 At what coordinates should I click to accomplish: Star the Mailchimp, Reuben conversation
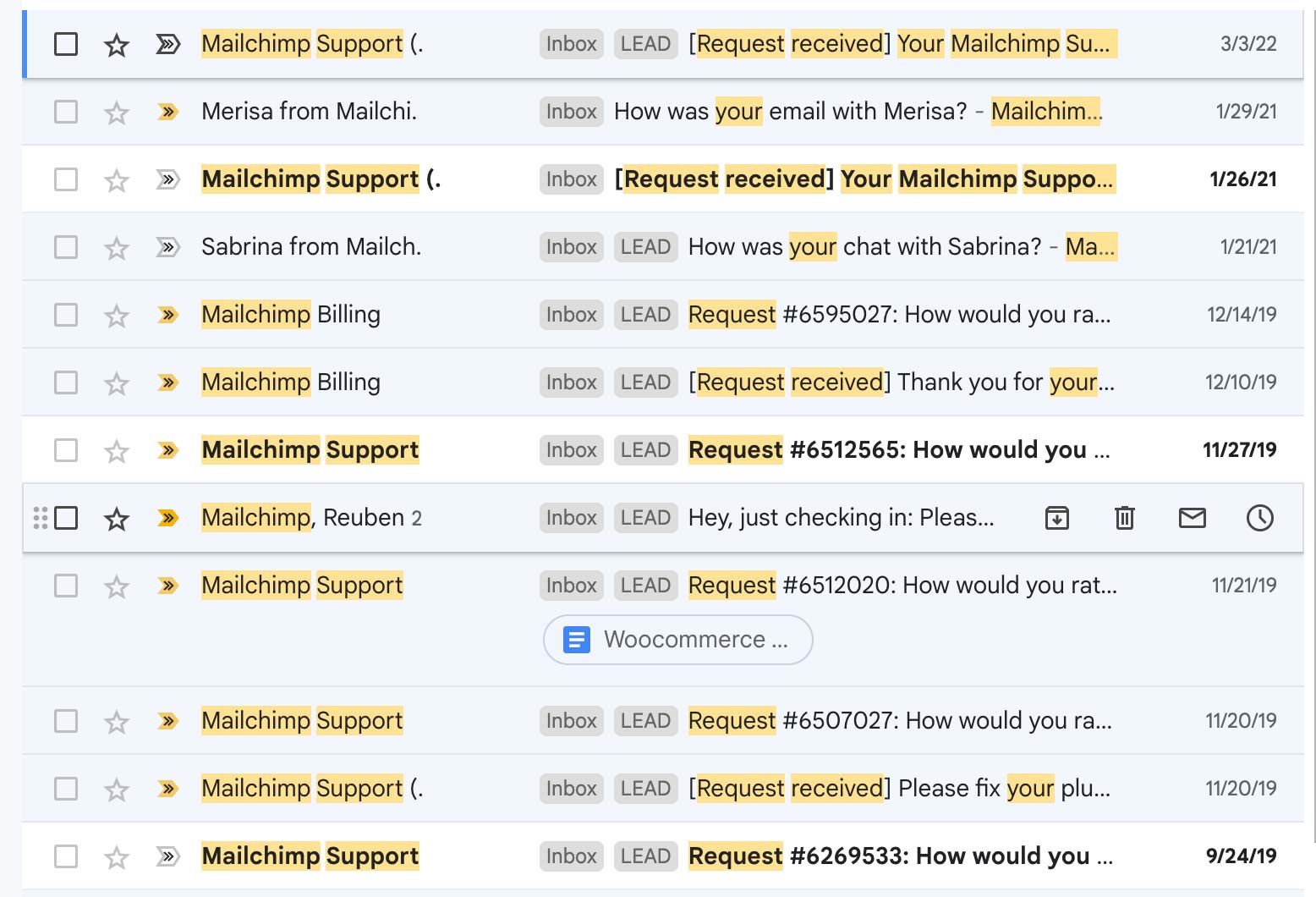click(117, 518)
